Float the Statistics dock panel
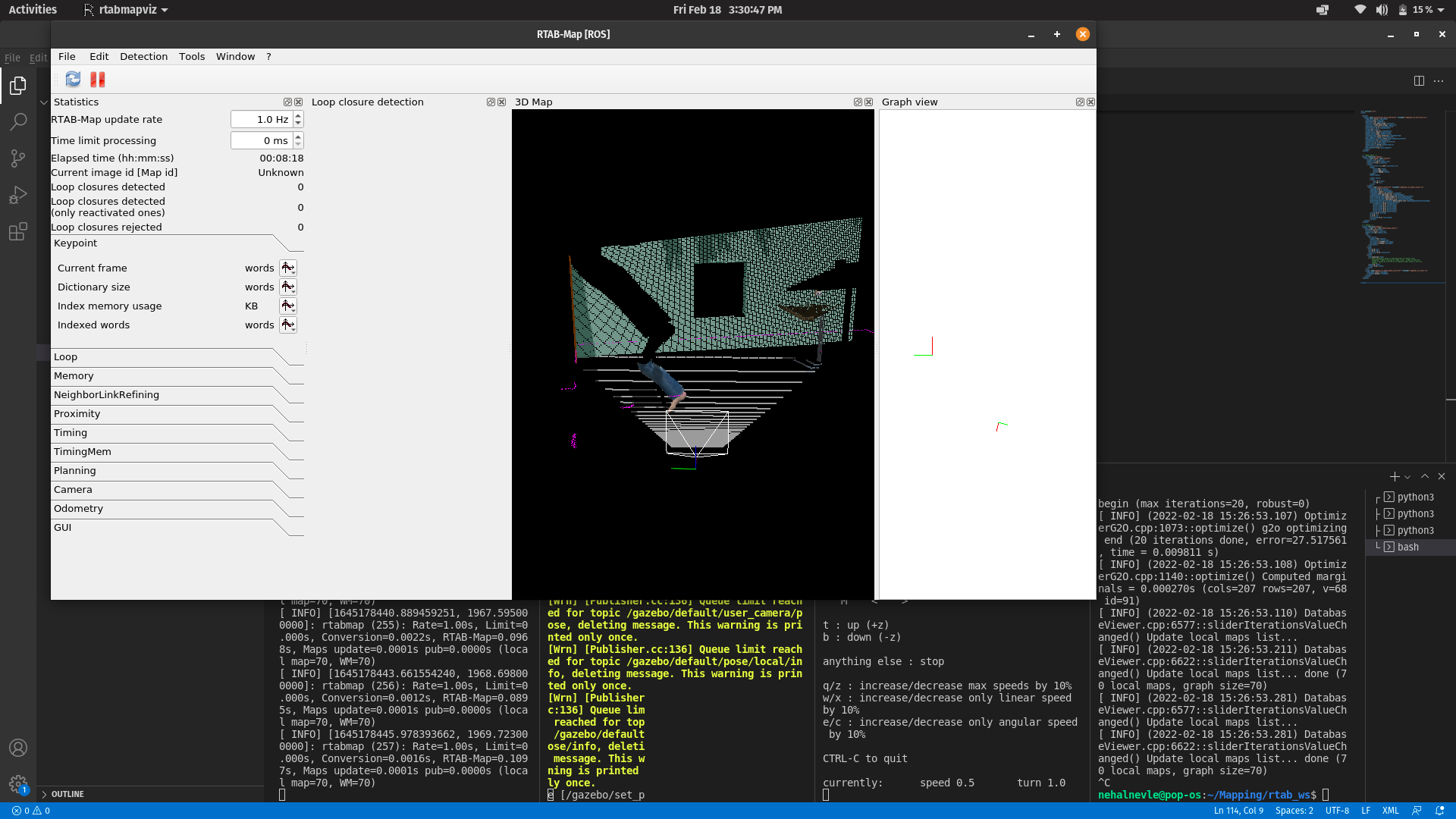Viewport: 1456px width, 819px height. click(287, 102)
